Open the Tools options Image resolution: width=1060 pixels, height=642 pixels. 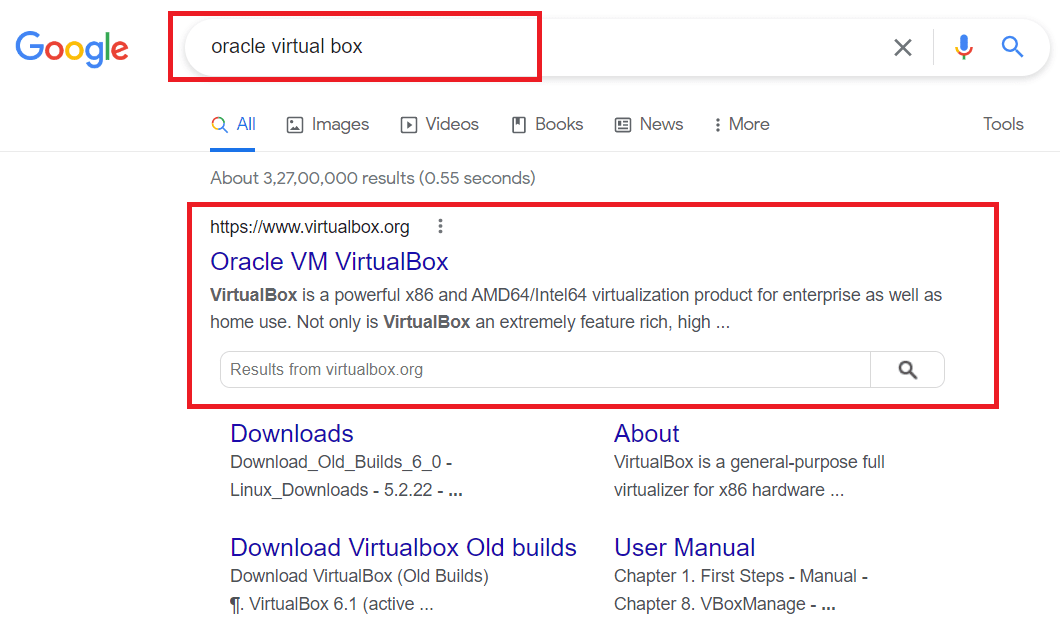[x=1003, y=124]
